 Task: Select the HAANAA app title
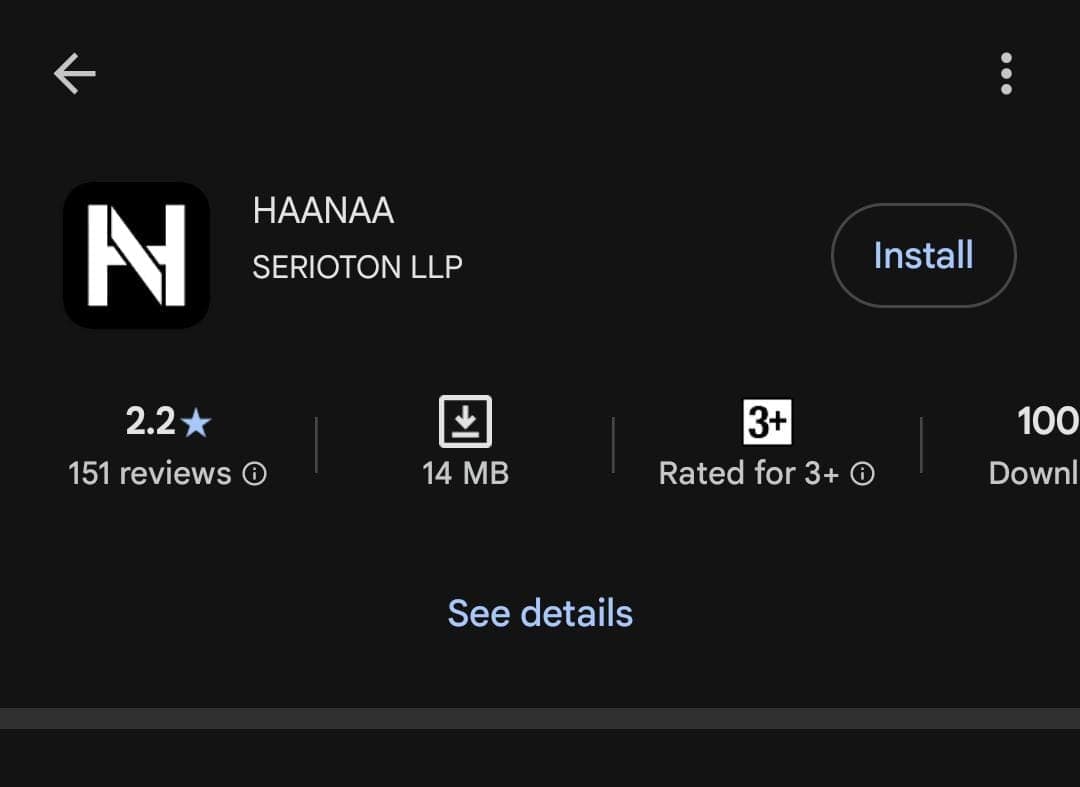pyautogui.click(x=323, y=211)
